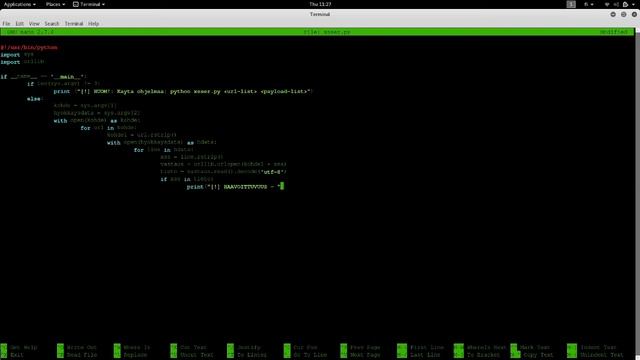The width and height of the screenshot is (640, 360).
Task: Click the print HUOM usage message line
Action: [x=182, y=91]
